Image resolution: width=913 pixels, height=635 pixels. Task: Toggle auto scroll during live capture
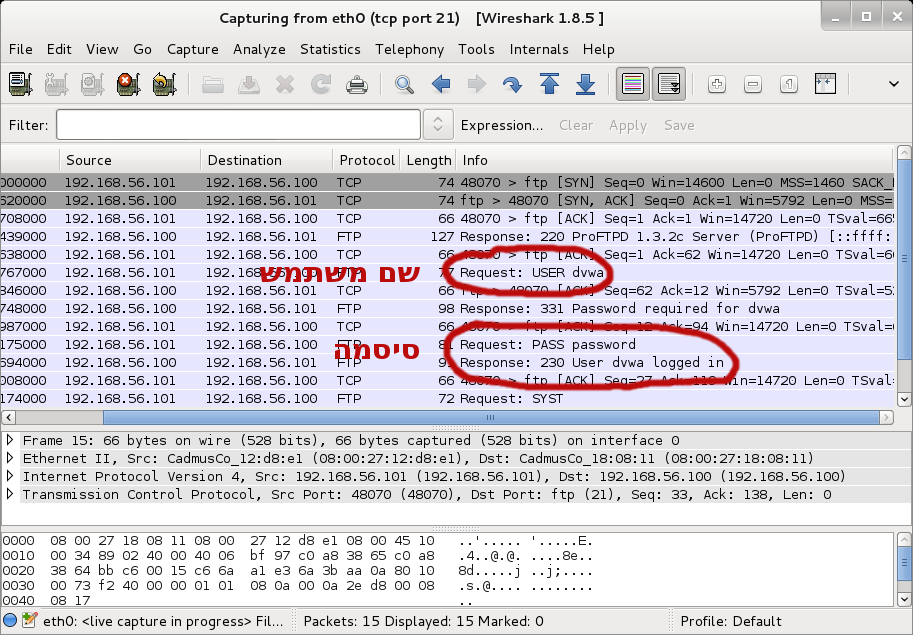pos(669,84)
